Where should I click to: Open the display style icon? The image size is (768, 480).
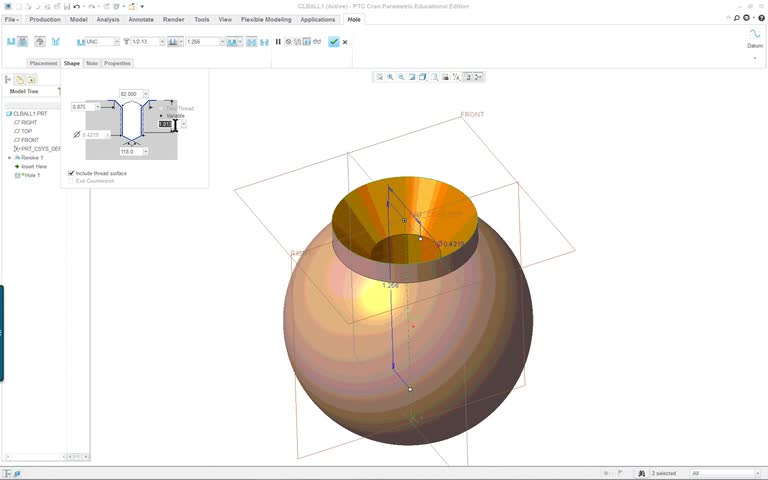pos(423,77)
